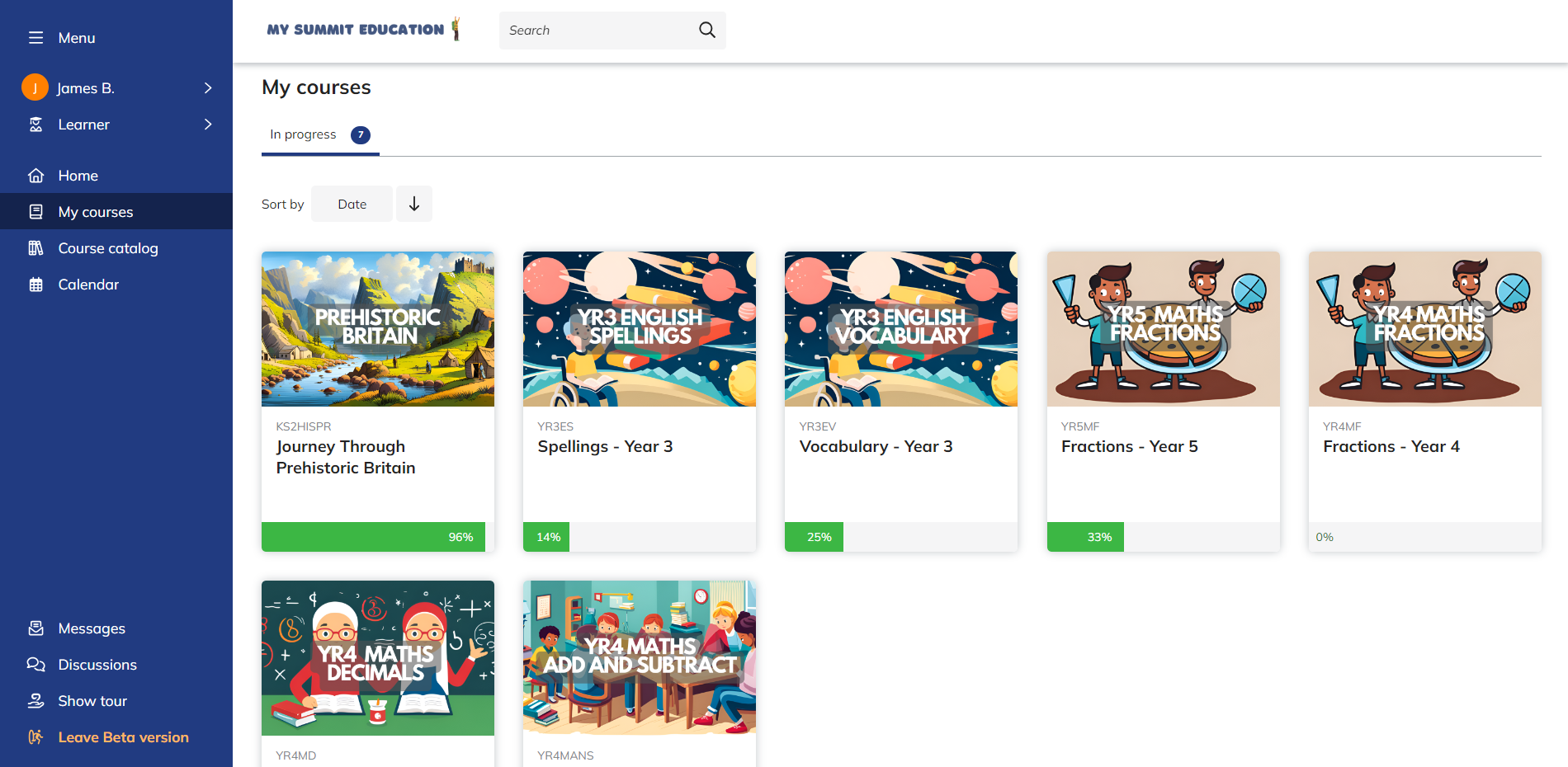1568x767 pixels.
Task: Click the In progress count badge 7
Action: click(x=361, y=135)
